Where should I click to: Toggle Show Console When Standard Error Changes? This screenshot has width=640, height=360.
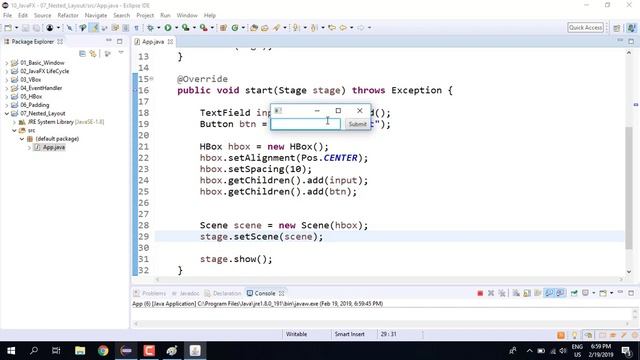pyautogui.click(x=560, y=293)
